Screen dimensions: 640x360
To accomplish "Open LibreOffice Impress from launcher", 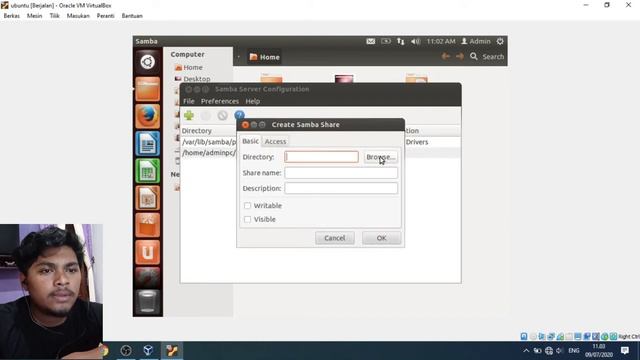I will (x=147, y=198).
